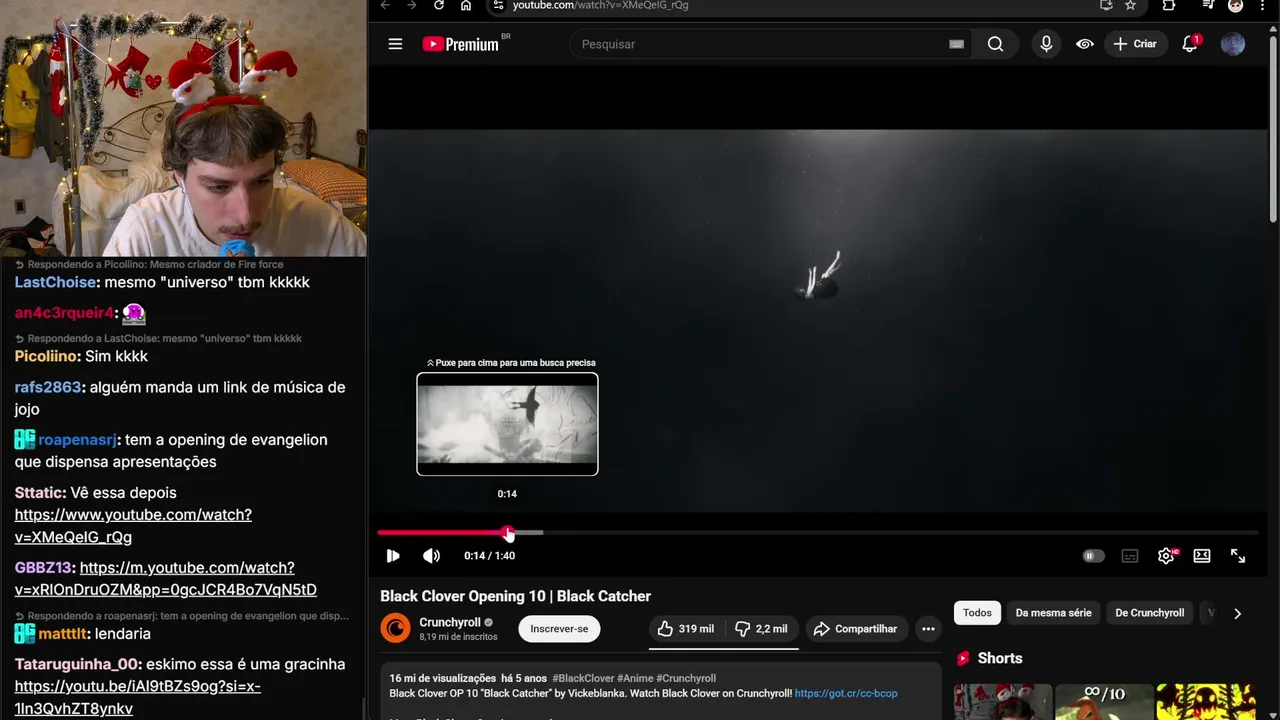Open the YouTube account avatar menu

(x=1233, y=44)
